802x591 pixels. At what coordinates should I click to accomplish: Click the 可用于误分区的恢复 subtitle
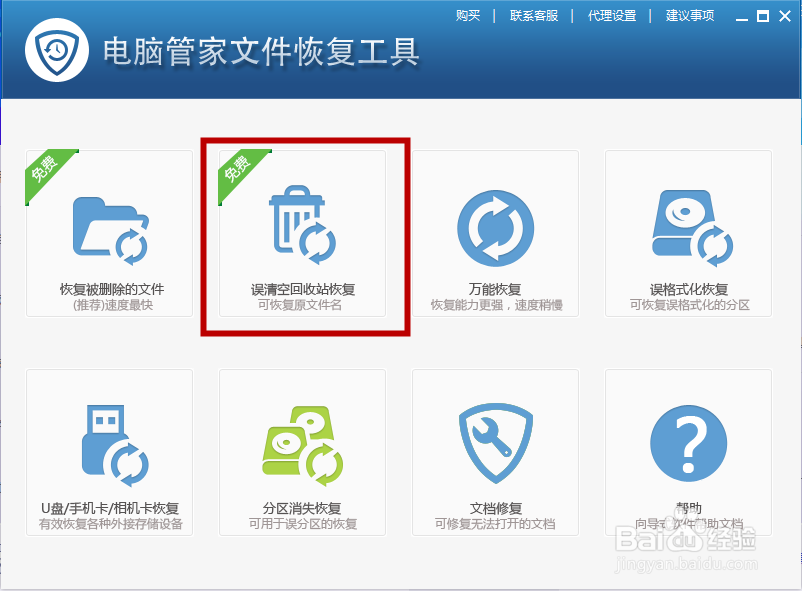click(303, 524)
